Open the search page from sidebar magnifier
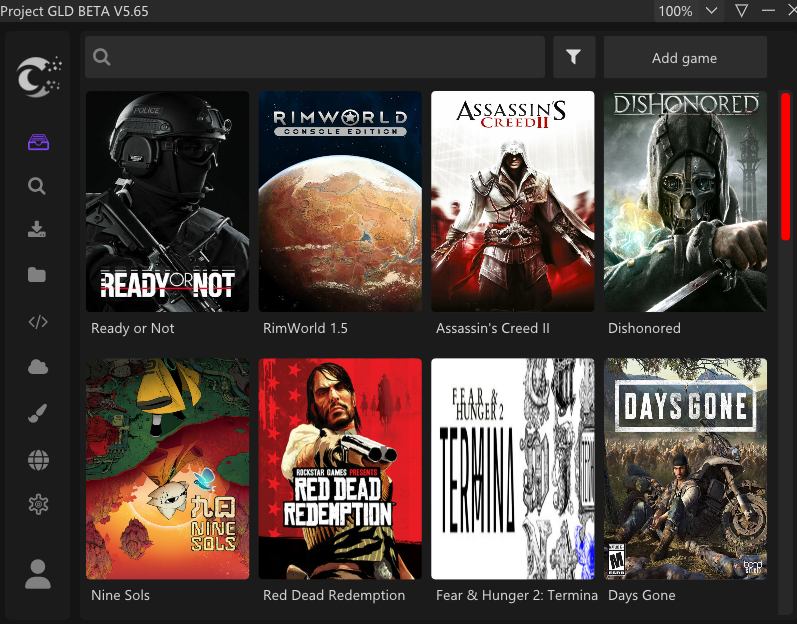This screenshot has height=624, width=797. coord(37,186)
